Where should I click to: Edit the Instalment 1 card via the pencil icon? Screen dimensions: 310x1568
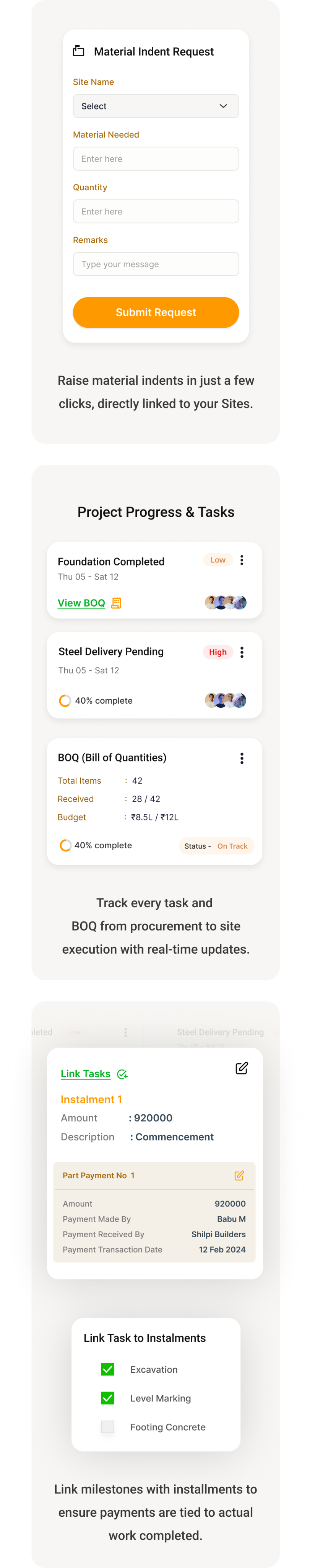[x=241, y=1068]
